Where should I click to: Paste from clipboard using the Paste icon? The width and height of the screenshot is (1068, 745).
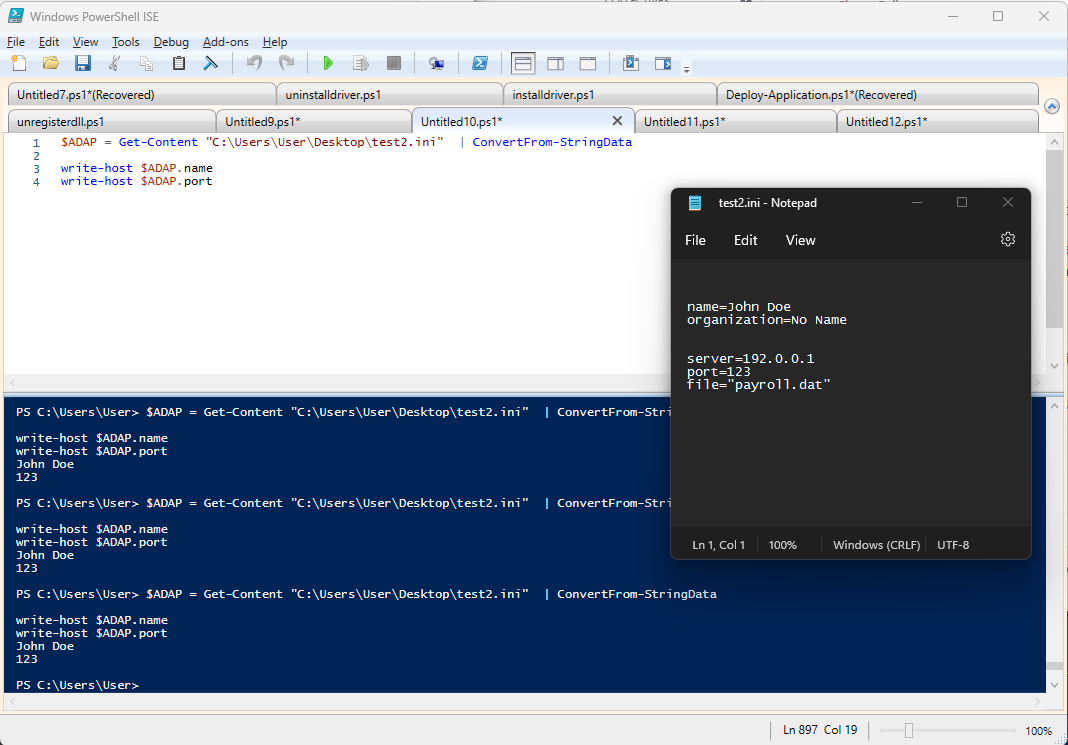178,63
